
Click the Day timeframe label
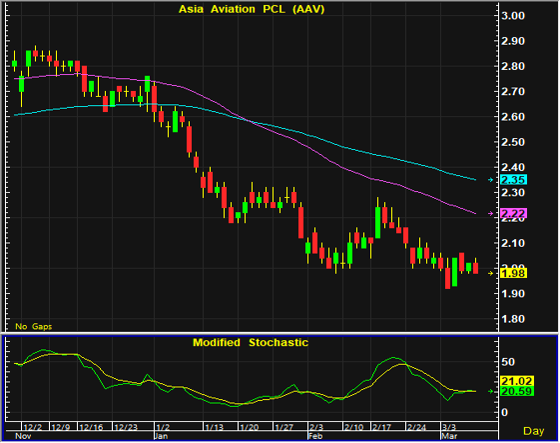[x=534, y=431]
